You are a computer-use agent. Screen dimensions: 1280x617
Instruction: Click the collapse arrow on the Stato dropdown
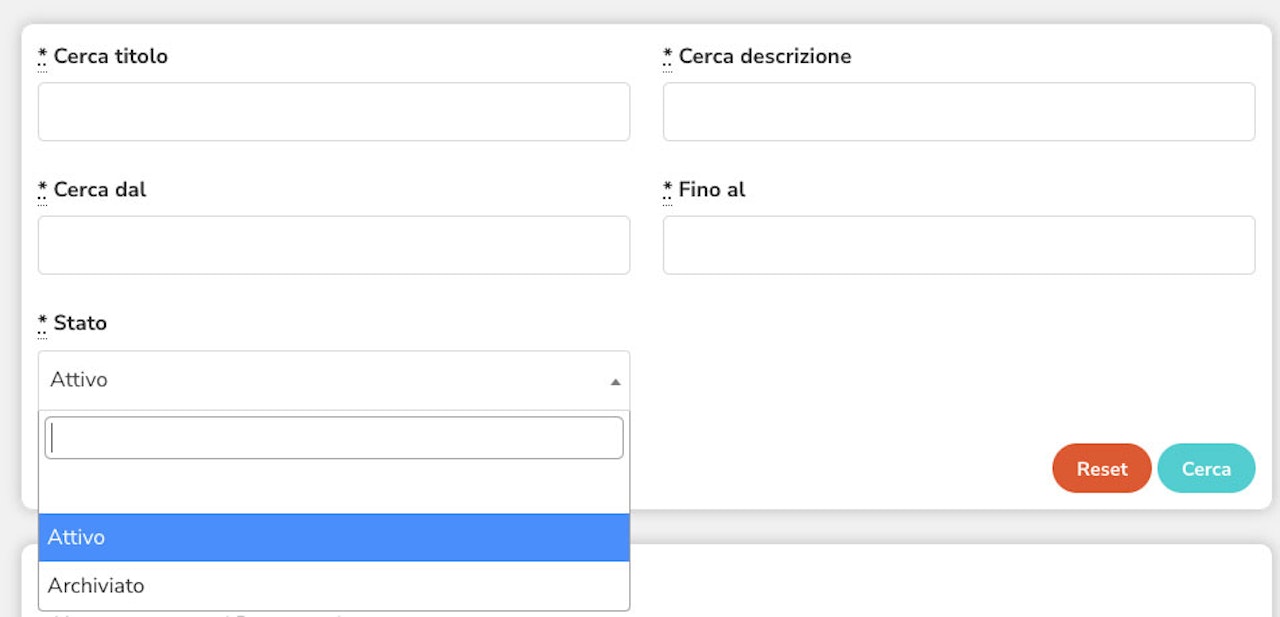coord(617,380)
